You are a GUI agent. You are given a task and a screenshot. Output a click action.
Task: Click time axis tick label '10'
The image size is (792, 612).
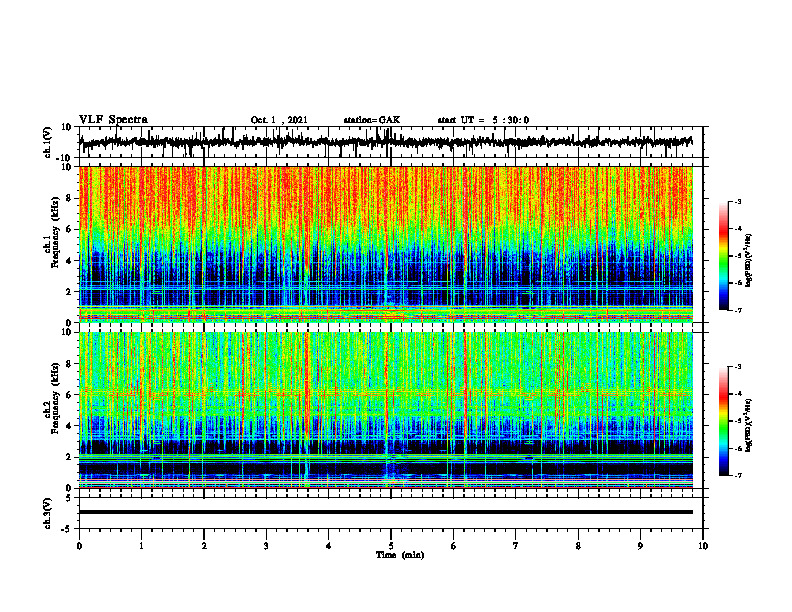coord(703,546)
